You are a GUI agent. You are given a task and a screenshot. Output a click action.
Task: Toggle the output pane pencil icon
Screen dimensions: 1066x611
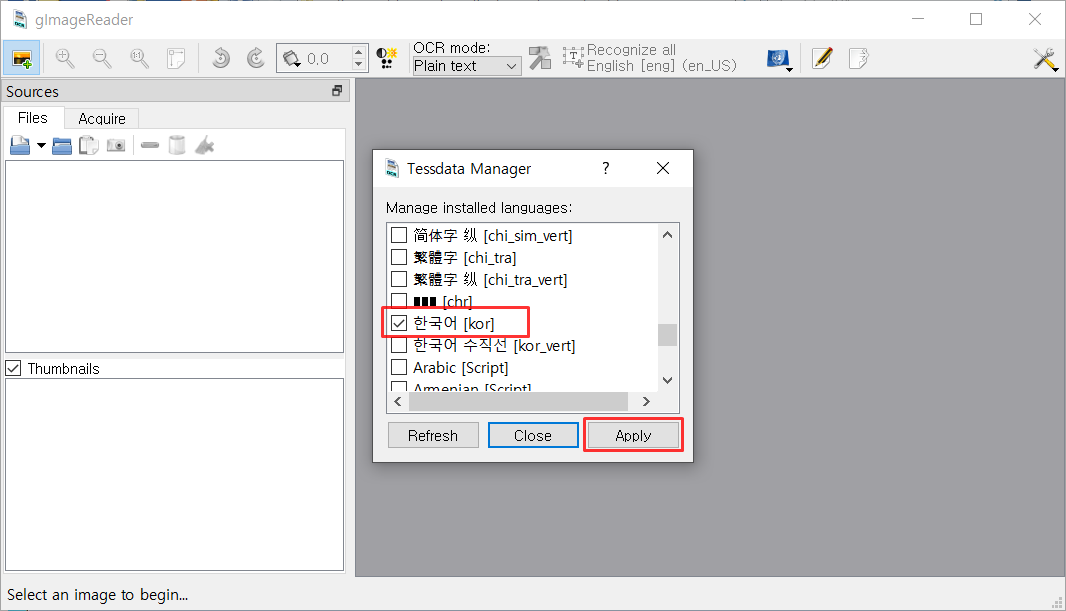pyautogui.click(x=822, y=58)
